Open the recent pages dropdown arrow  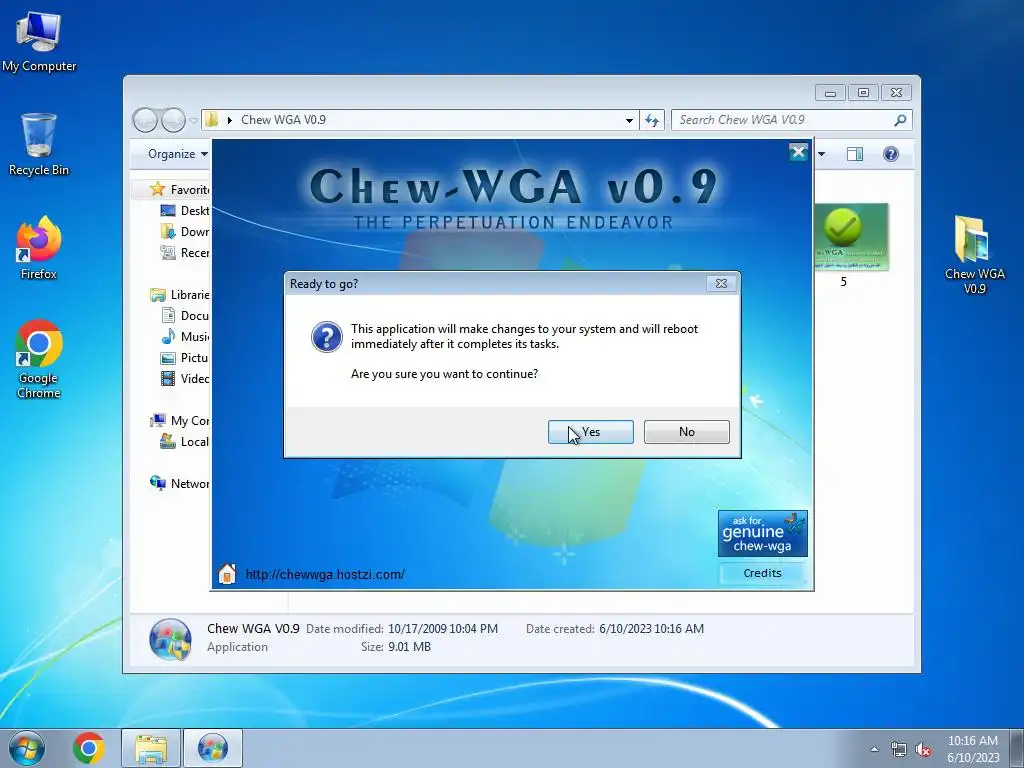pyautogui.click(x=193, y=121)
